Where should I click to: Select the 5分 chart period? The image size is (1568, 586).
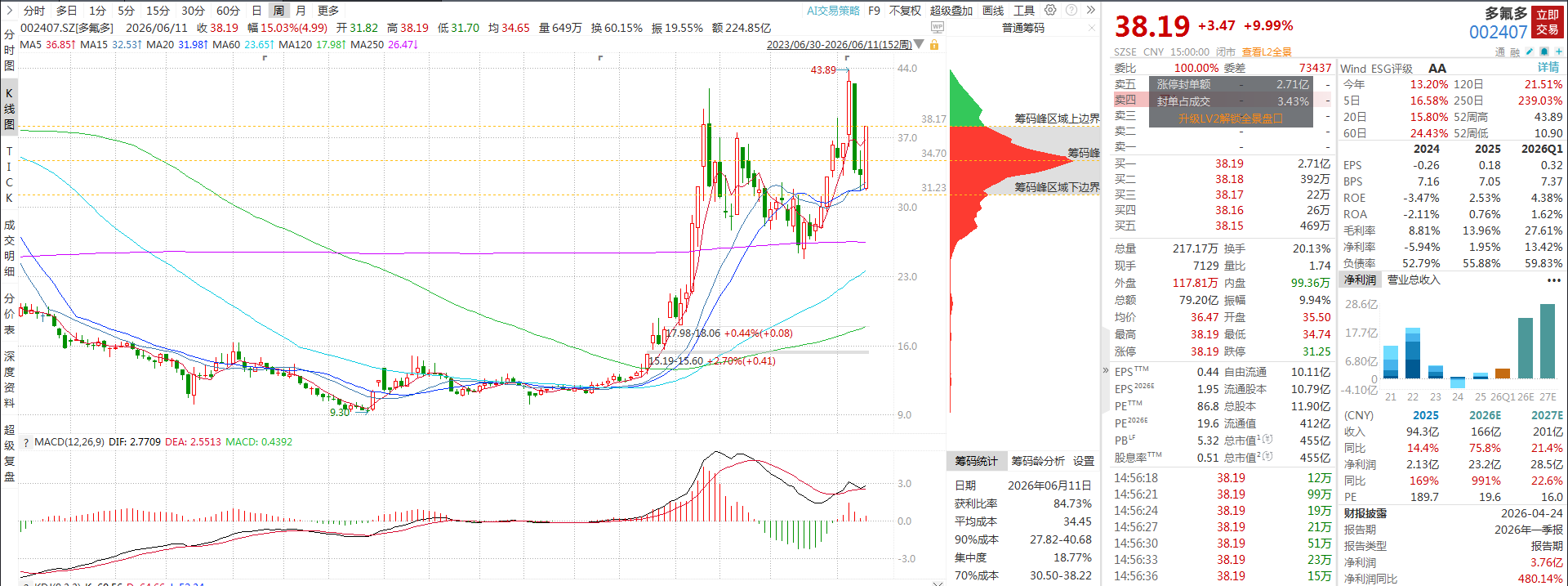(x=126, y=11)
